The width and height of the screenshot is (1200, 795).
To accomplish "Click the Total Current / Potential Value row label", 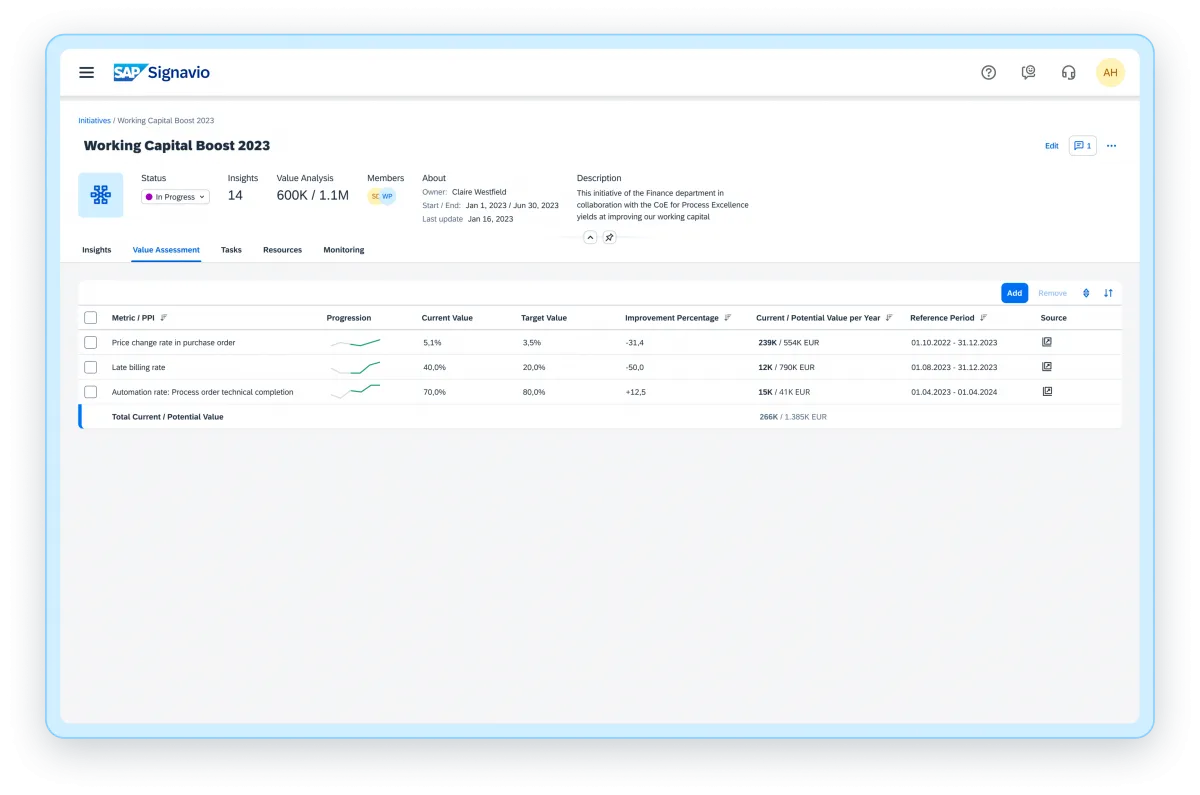I will [x=168, y=417].
